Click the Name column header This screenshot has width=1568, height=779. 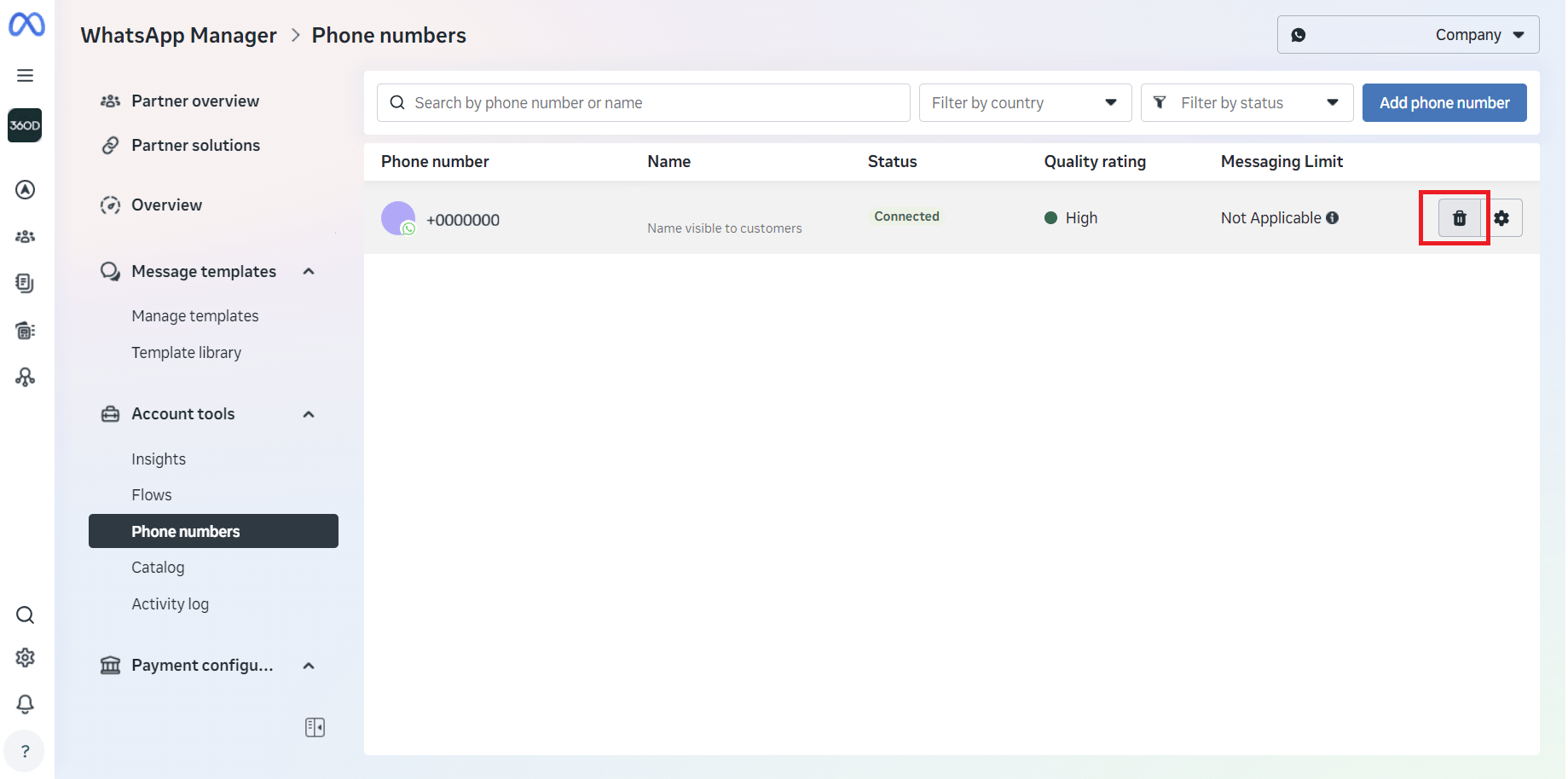coord(669,161)
